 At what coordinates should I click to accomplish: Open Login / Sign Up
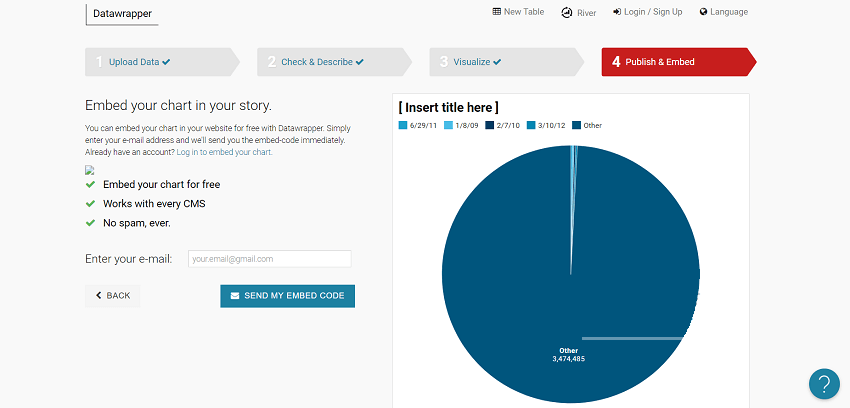(647, 12)
